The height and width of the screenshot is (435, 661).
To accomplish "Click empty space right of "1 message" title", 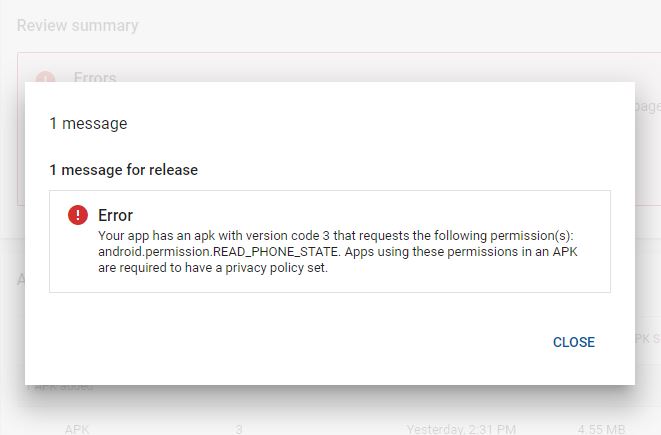I will point(380,124).
